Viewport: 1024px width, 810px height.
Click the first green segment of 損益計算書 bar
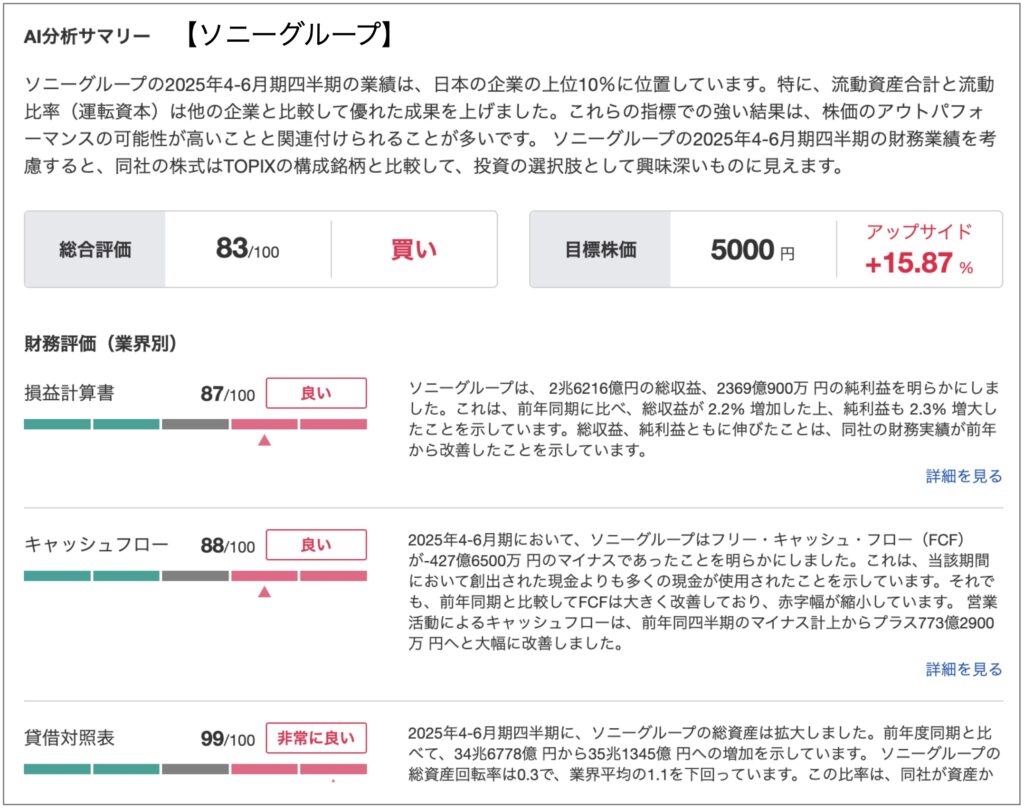pyautogui.click(x=57, y=424)
